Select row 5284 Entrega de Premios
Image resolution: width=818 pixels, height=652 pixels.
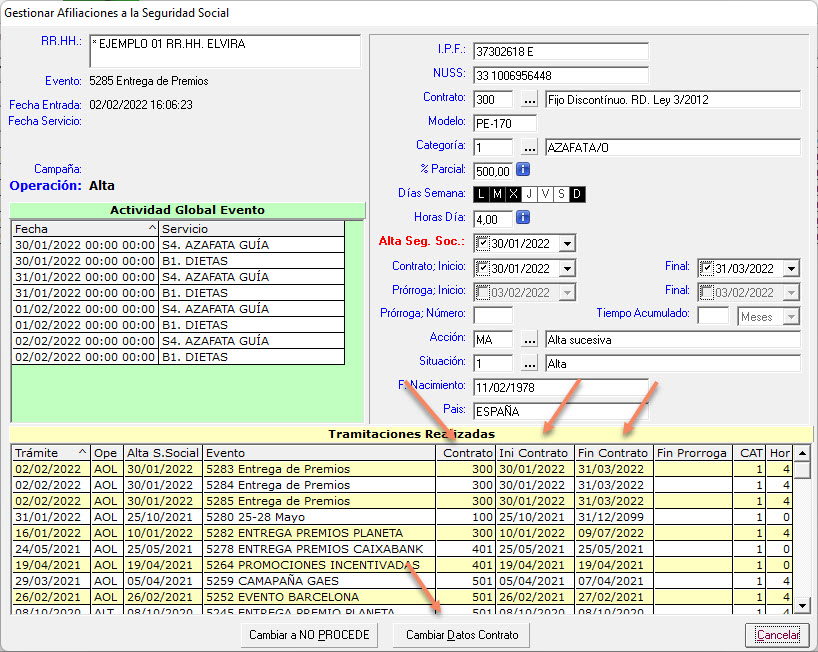point(402,485)
